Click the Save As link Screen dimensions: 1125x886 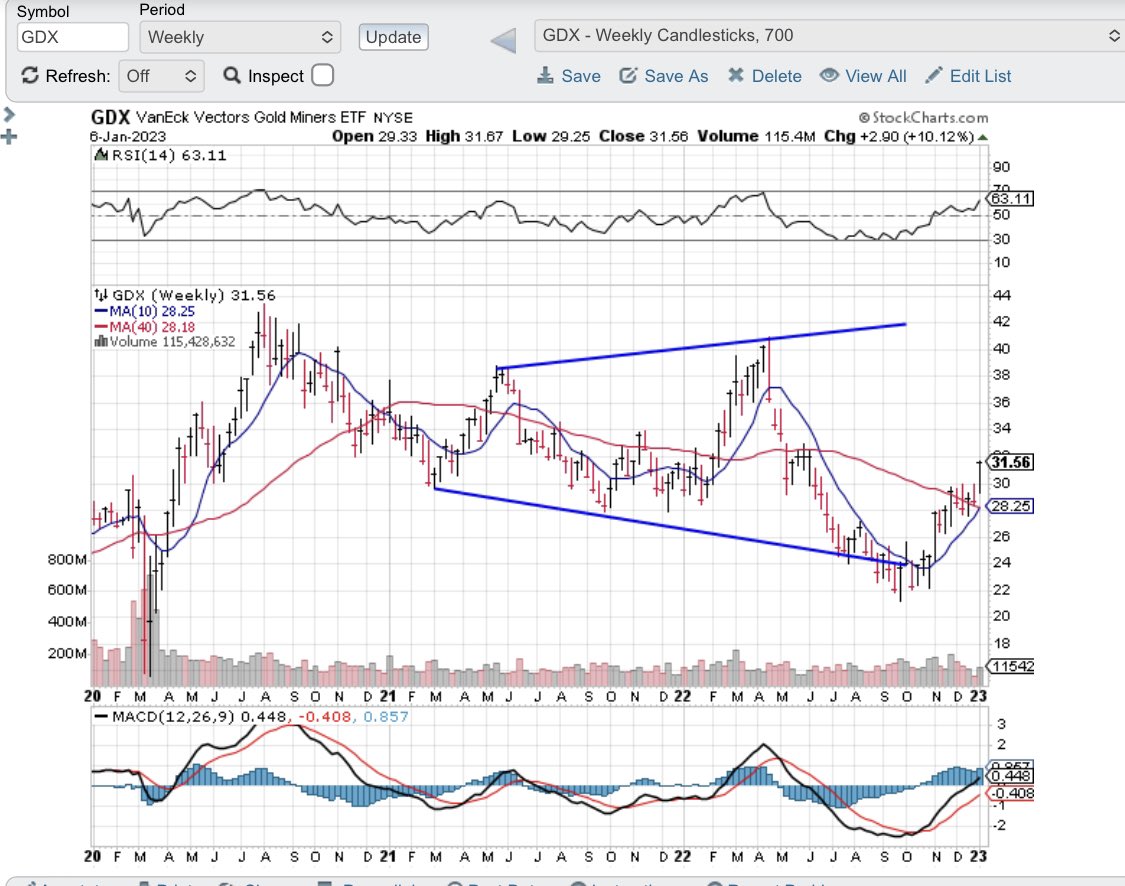[x=676, y=76]
